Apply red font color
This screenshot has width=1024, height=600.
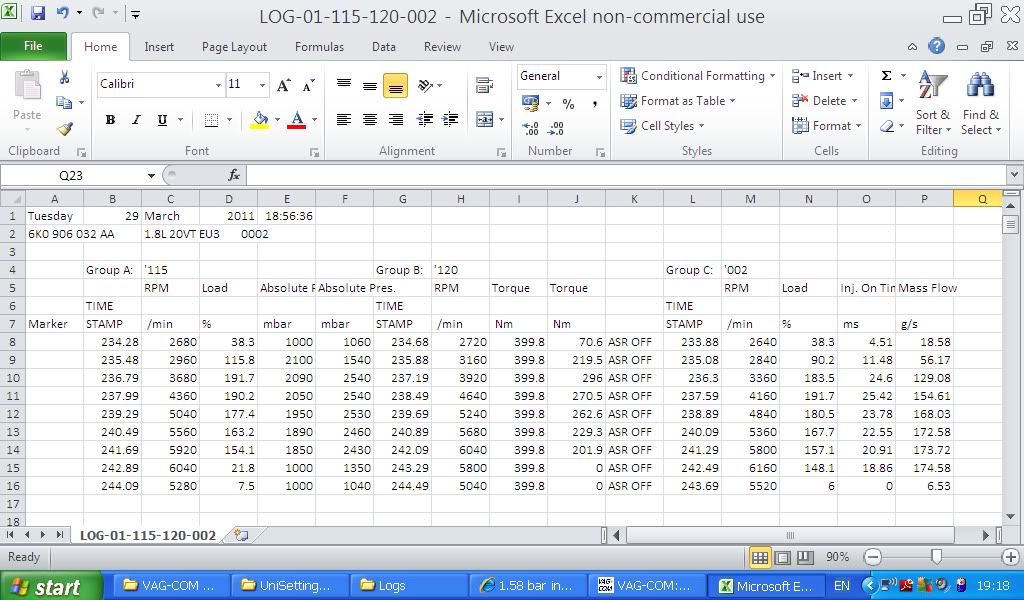[296, 120]
